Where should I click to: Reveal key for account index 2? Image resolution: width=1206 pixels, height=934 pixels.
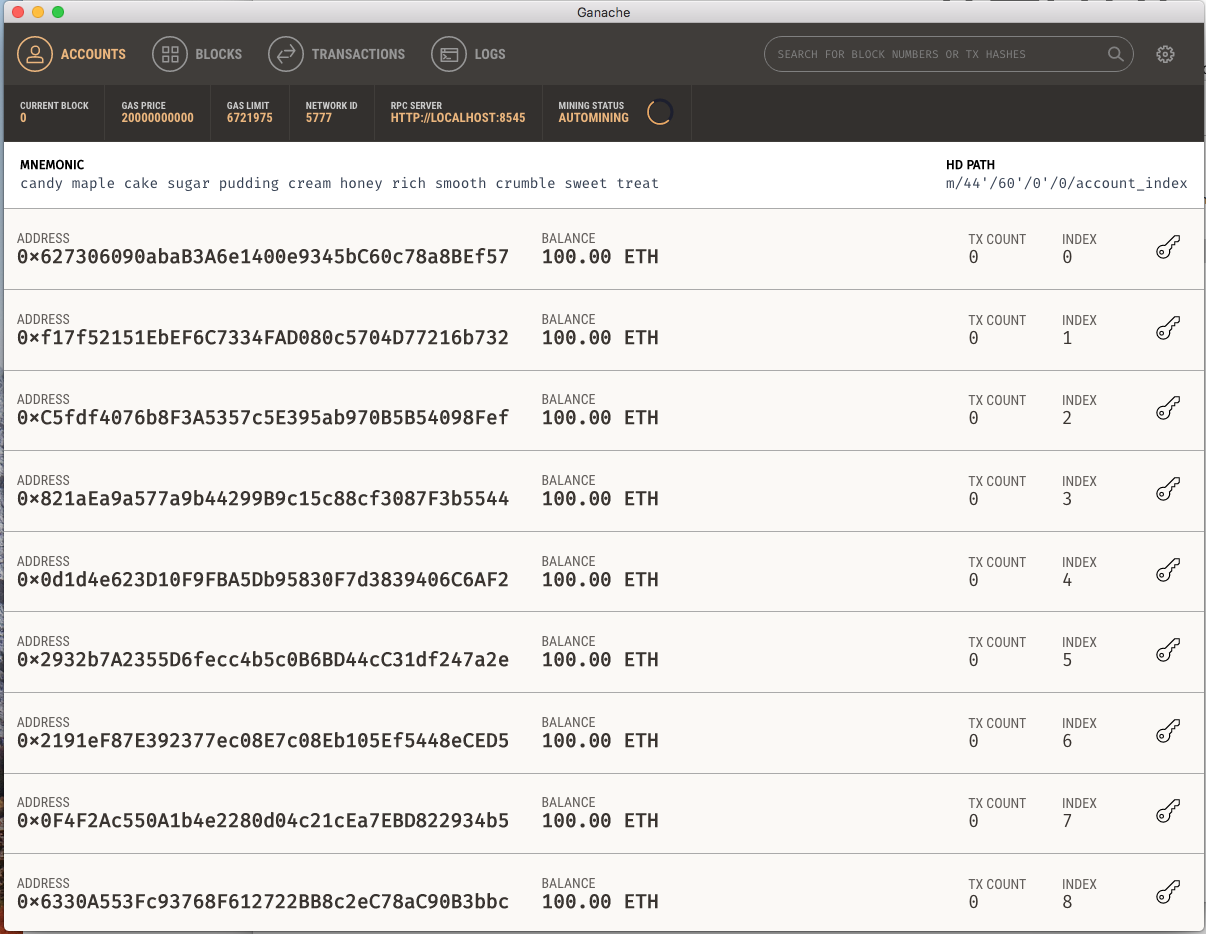1167,409
